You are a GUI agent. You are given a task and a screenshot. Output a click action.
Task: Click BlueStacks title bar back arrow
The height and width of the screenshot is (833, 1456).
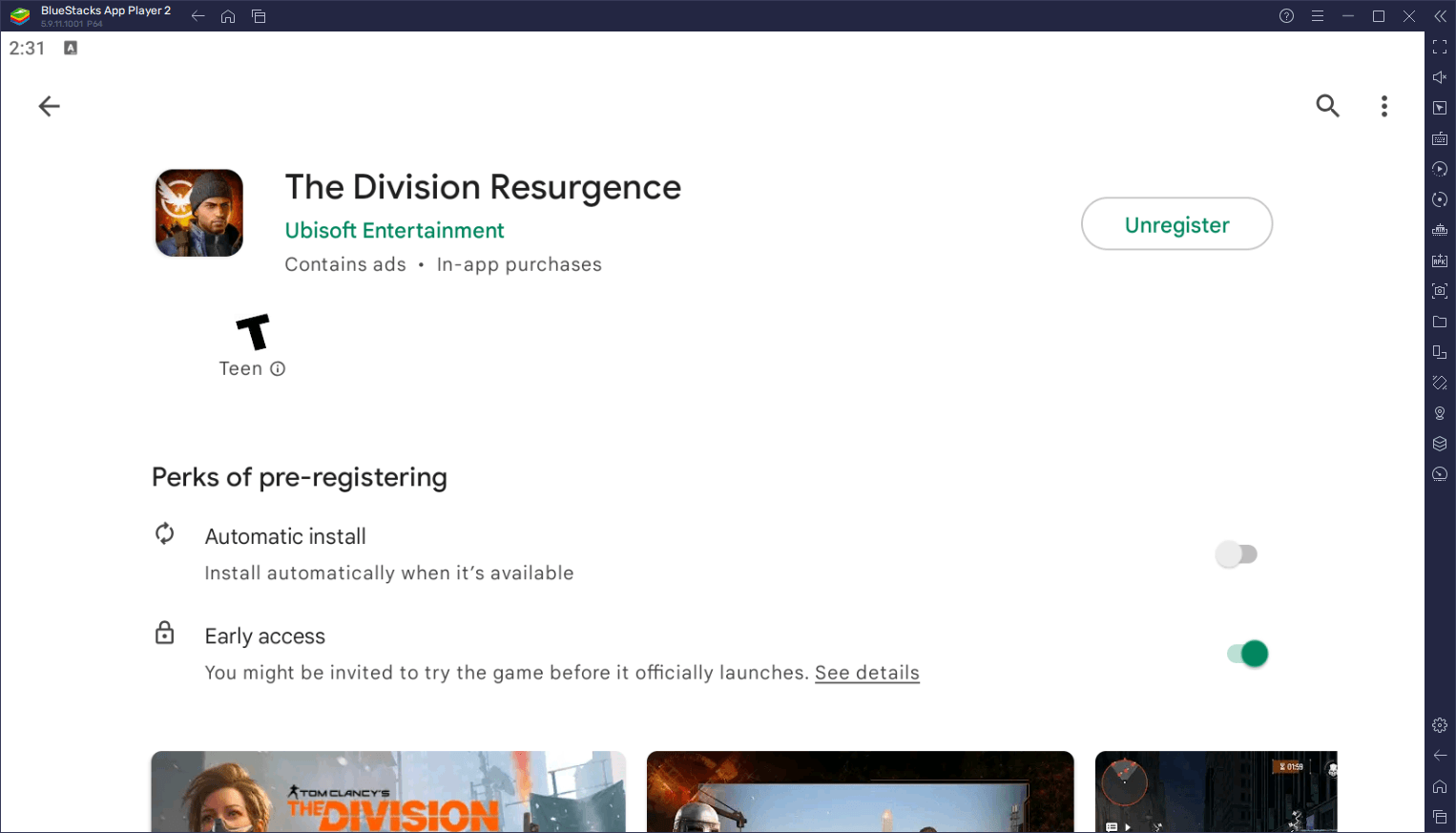point(198,16)
